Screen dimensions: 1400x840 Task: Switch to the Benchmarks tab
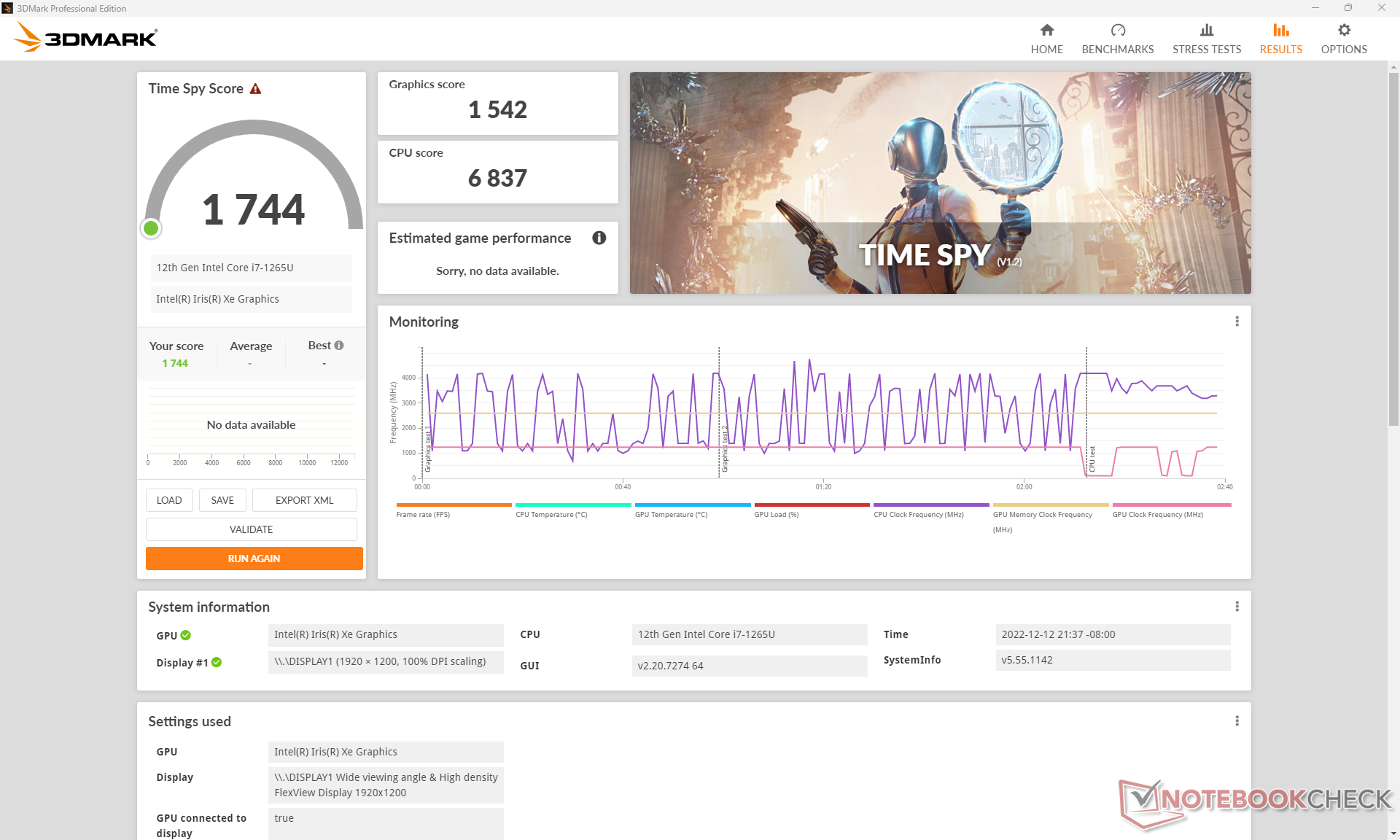(x=1117, y=39)
